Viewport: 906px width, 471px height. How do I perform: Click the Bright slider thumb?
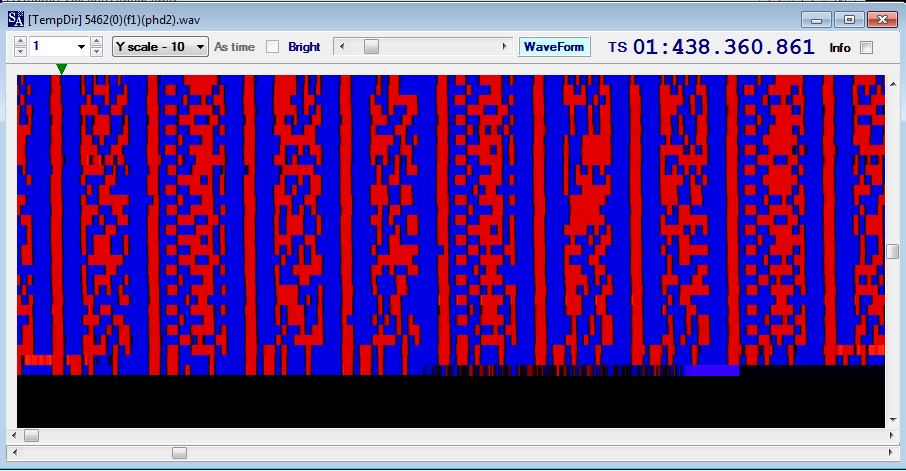(x=371, y=47)
